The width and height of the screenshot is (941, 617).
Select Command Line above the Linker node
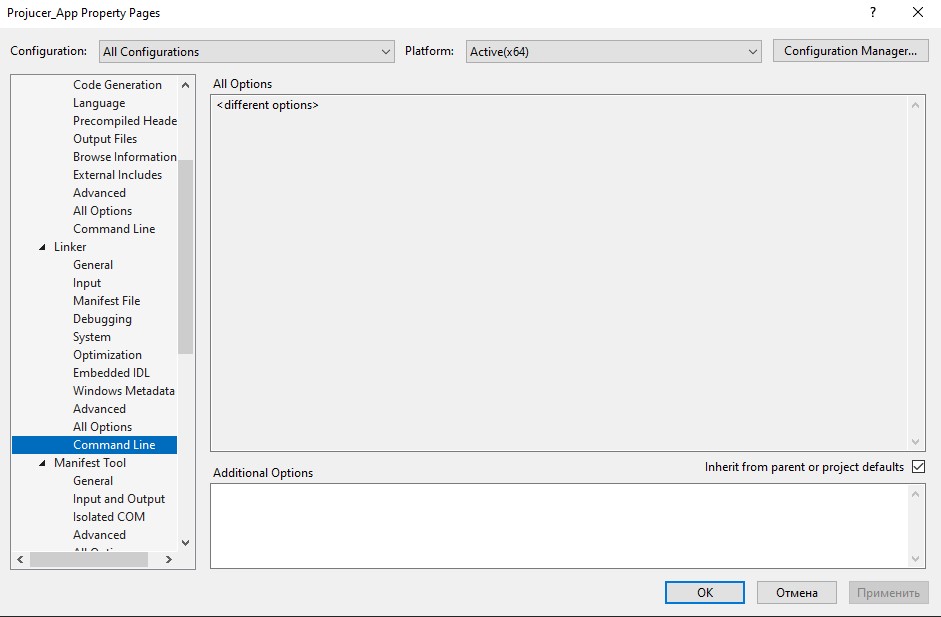click(114, 229)
